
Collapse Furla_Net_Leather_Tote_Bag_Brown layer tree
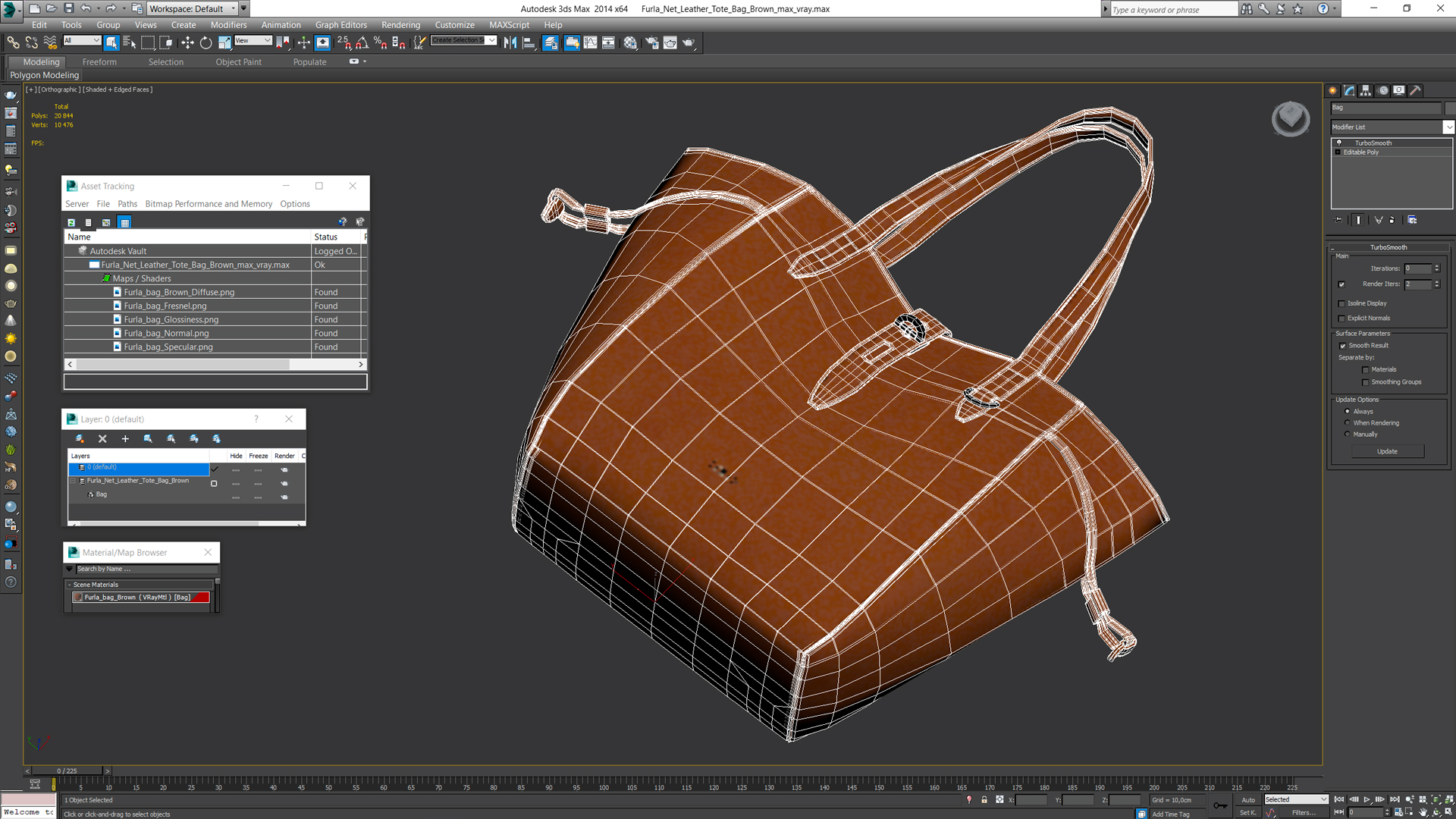(74, 481)
